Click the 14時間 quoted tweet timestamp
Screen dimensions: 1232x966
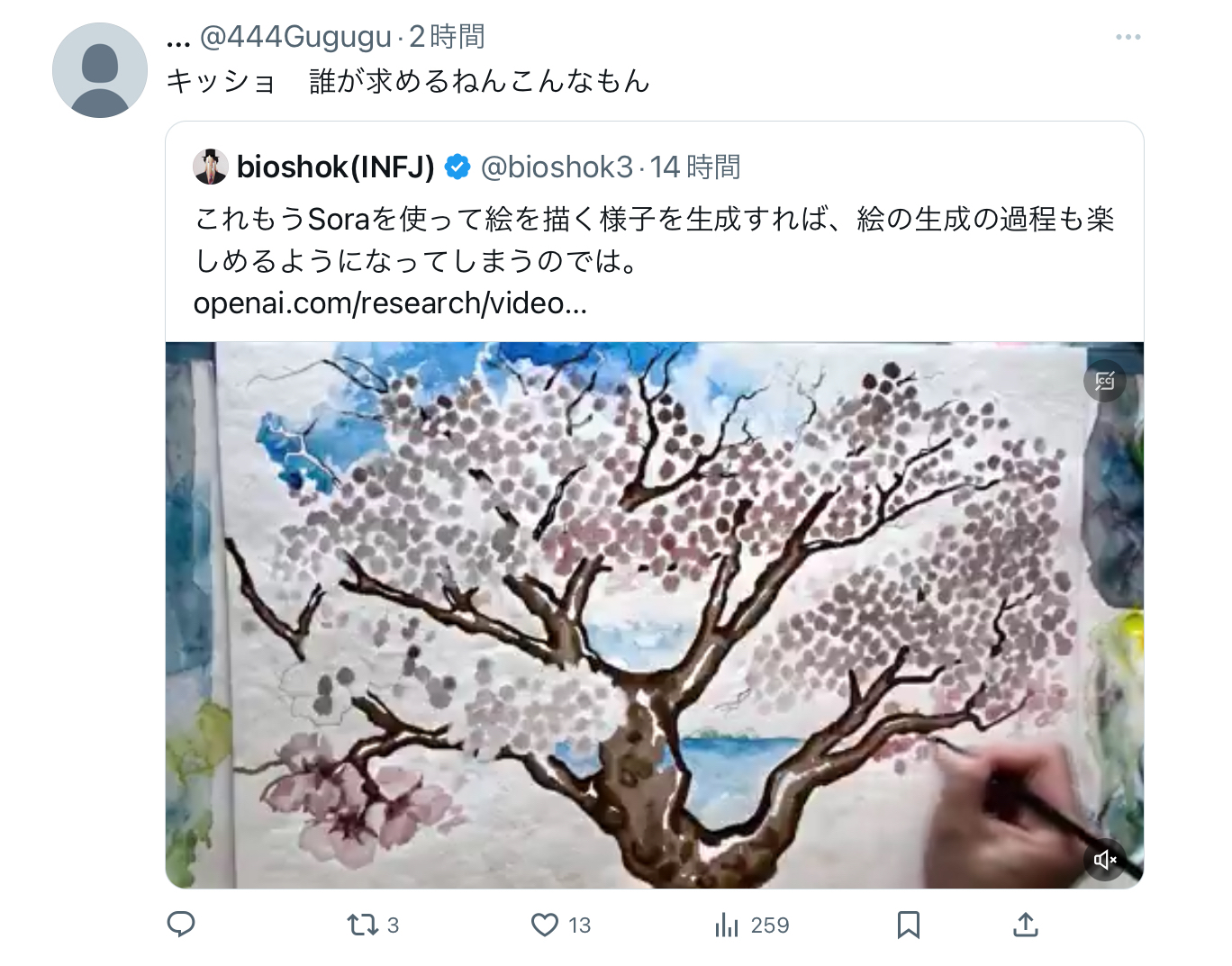(695, 167)
